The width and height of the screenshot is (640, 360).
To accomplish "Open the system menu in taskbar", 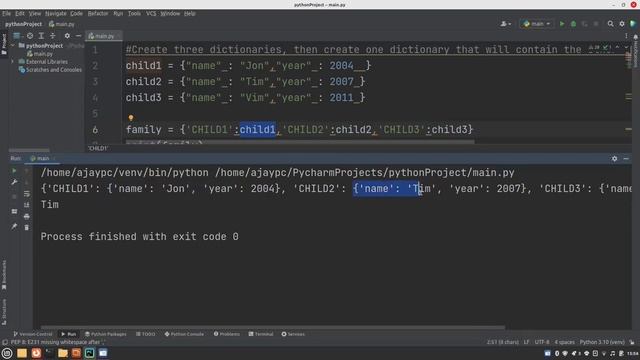I will [x=7, y=353].
